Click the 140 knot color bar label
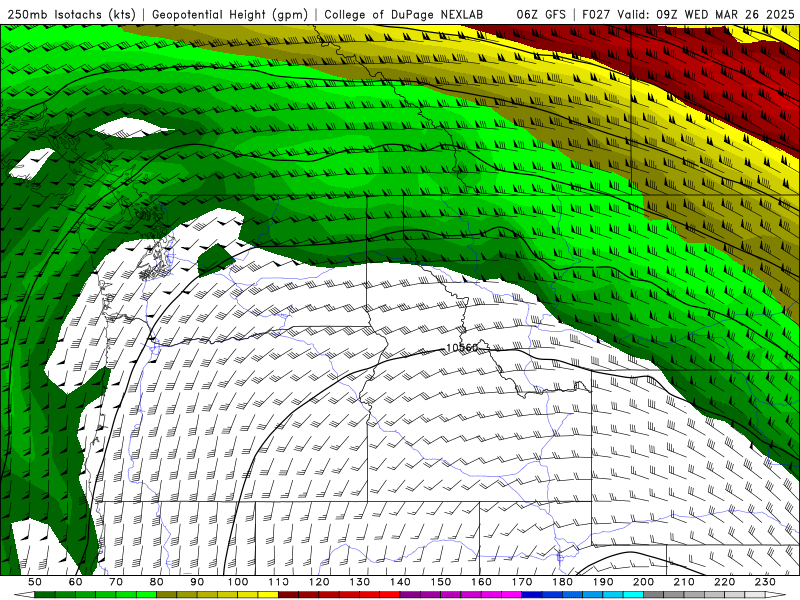The image size is (800, 600). click(401, 582)
